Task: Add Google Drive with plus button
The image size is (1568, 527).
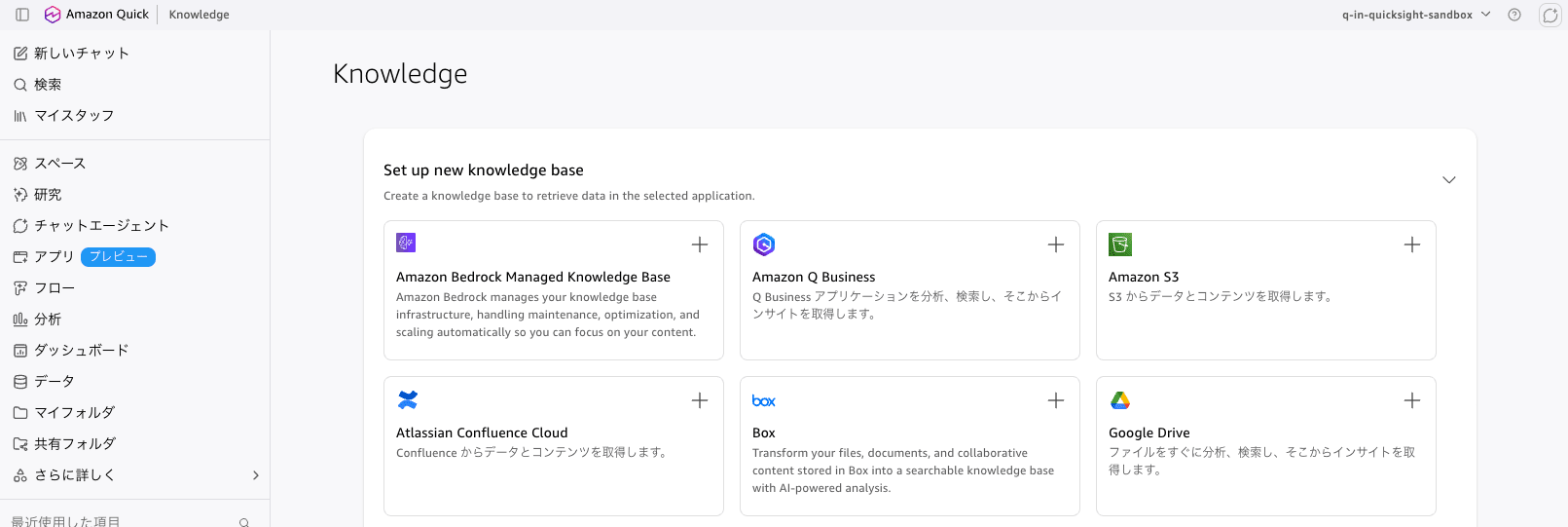Action: point(1412,400)
